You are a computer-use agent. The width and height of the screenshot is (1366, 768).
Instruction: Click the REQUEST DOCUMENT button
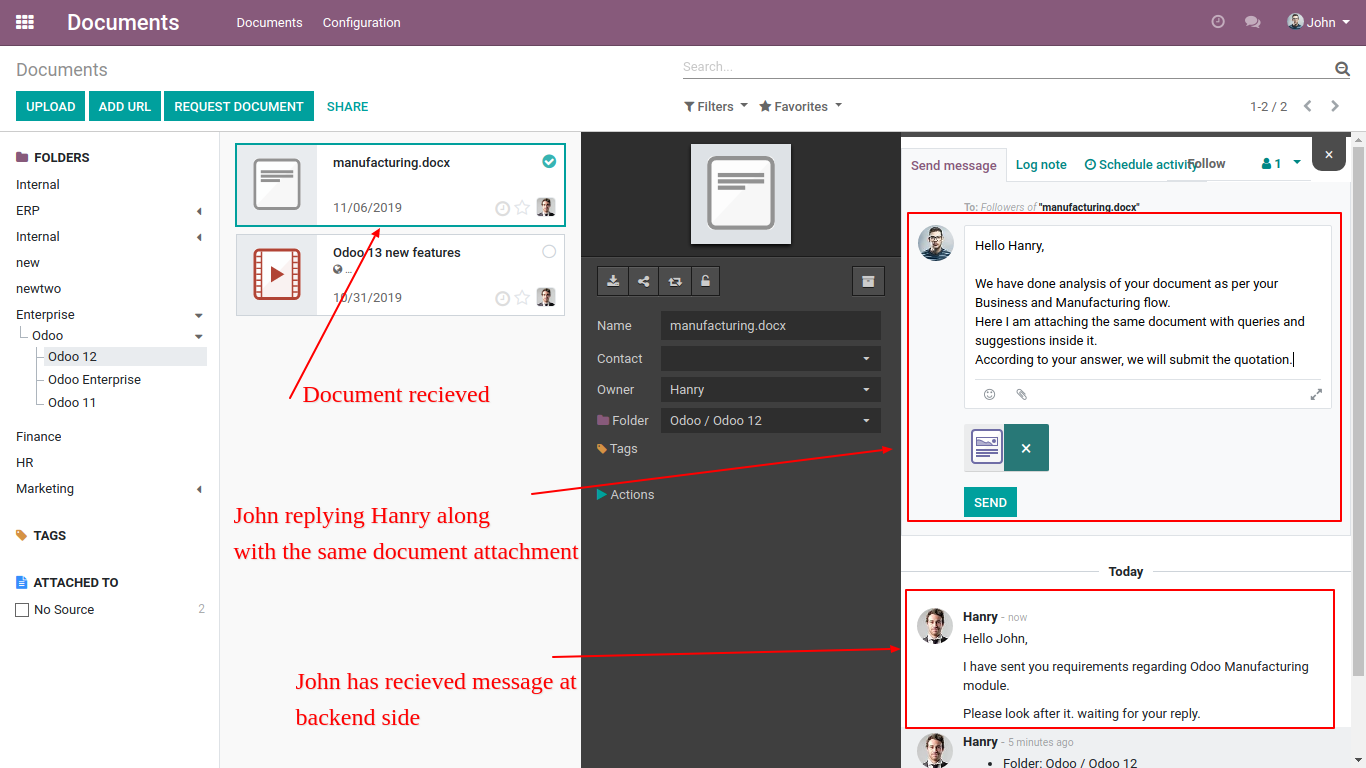point(238,106)
